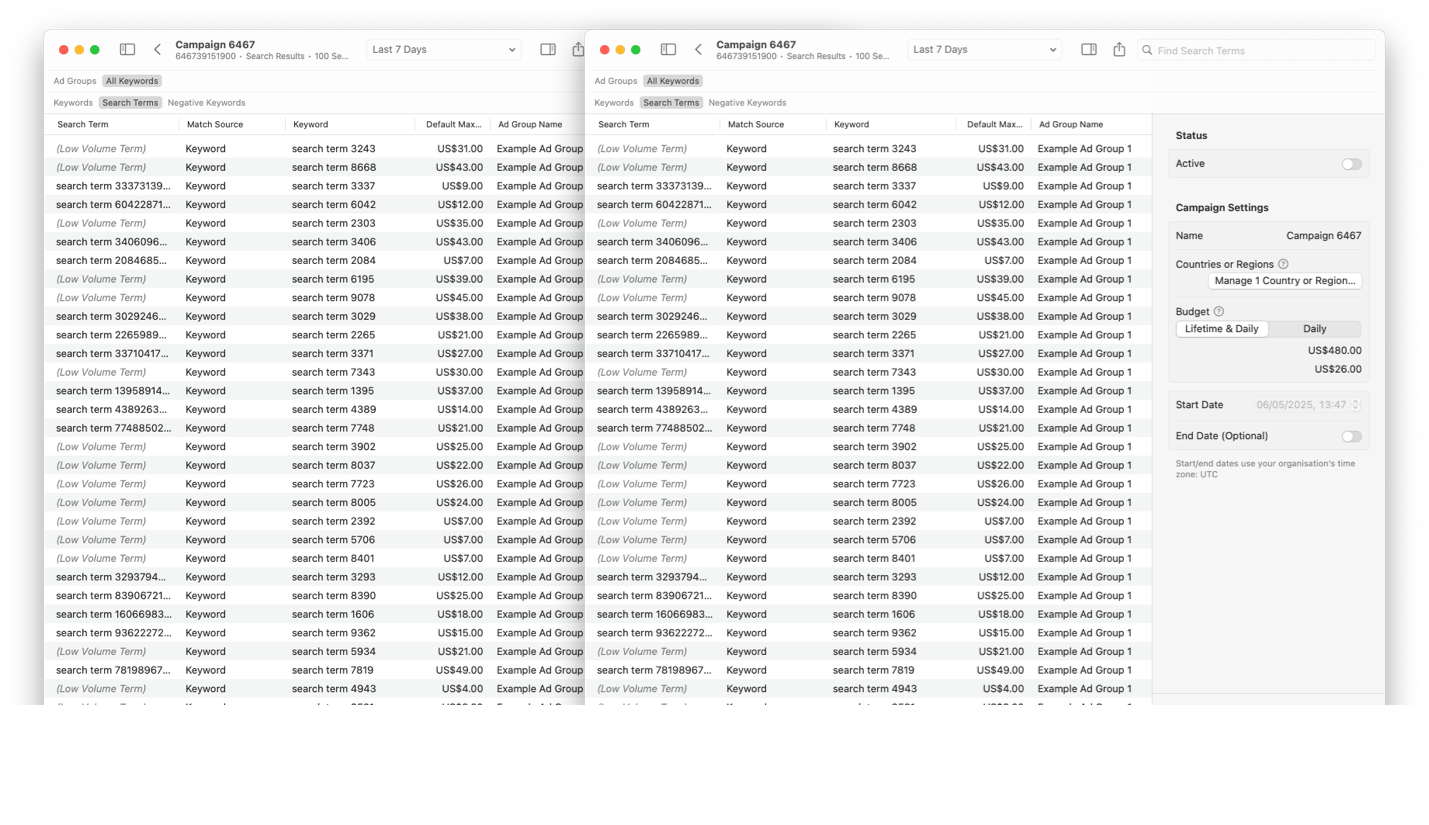
Task: Click the campaign Name field Campaign 6467
Action: pyautogui.click(x=1323, y=236)
